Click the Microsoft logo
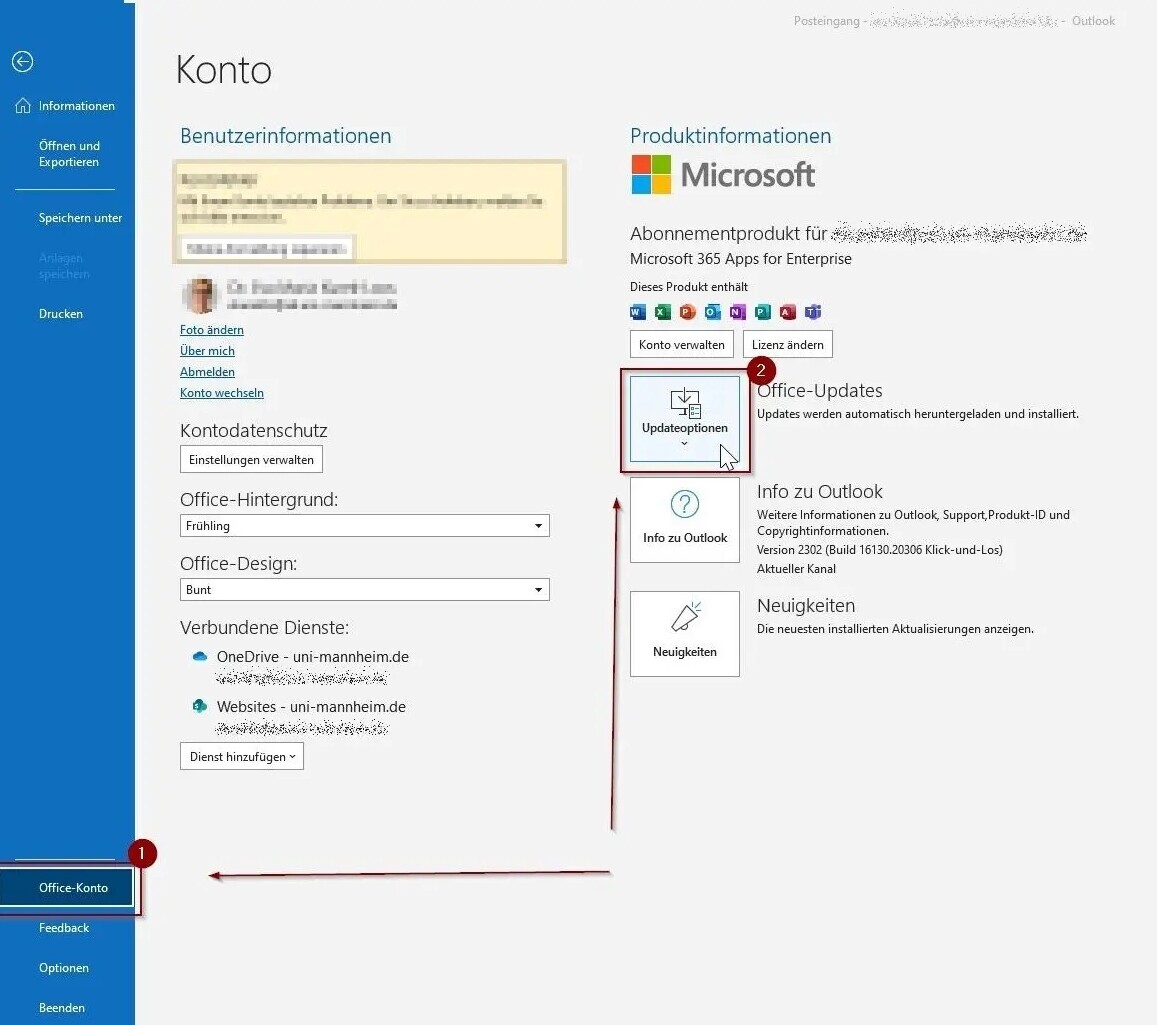The height and width of the screenshot is (1025, 1157). click(723, 175)
